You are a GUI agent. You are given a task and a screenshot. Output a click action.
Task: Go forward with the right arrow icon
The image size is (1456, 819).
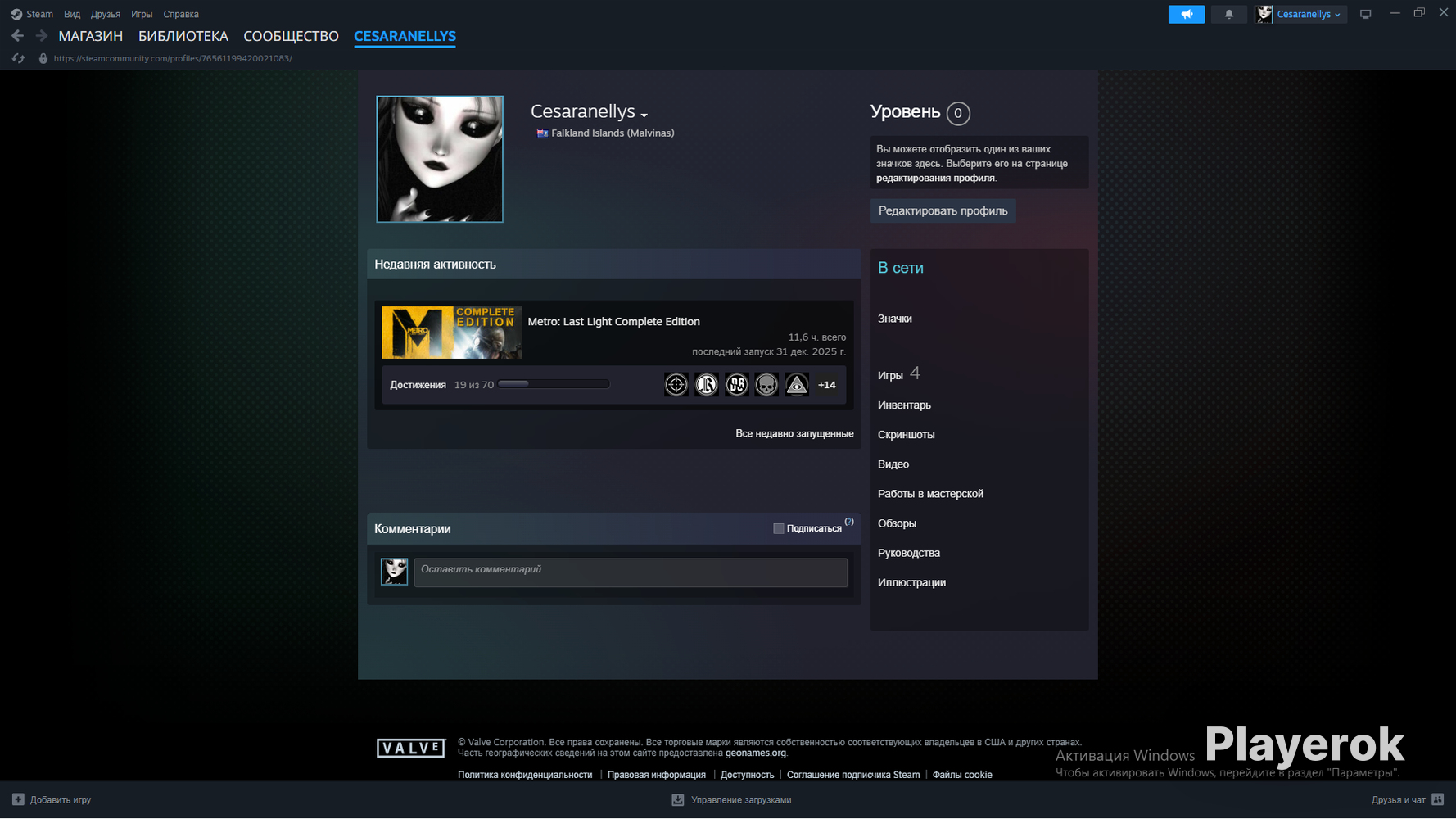click(42, 36)
